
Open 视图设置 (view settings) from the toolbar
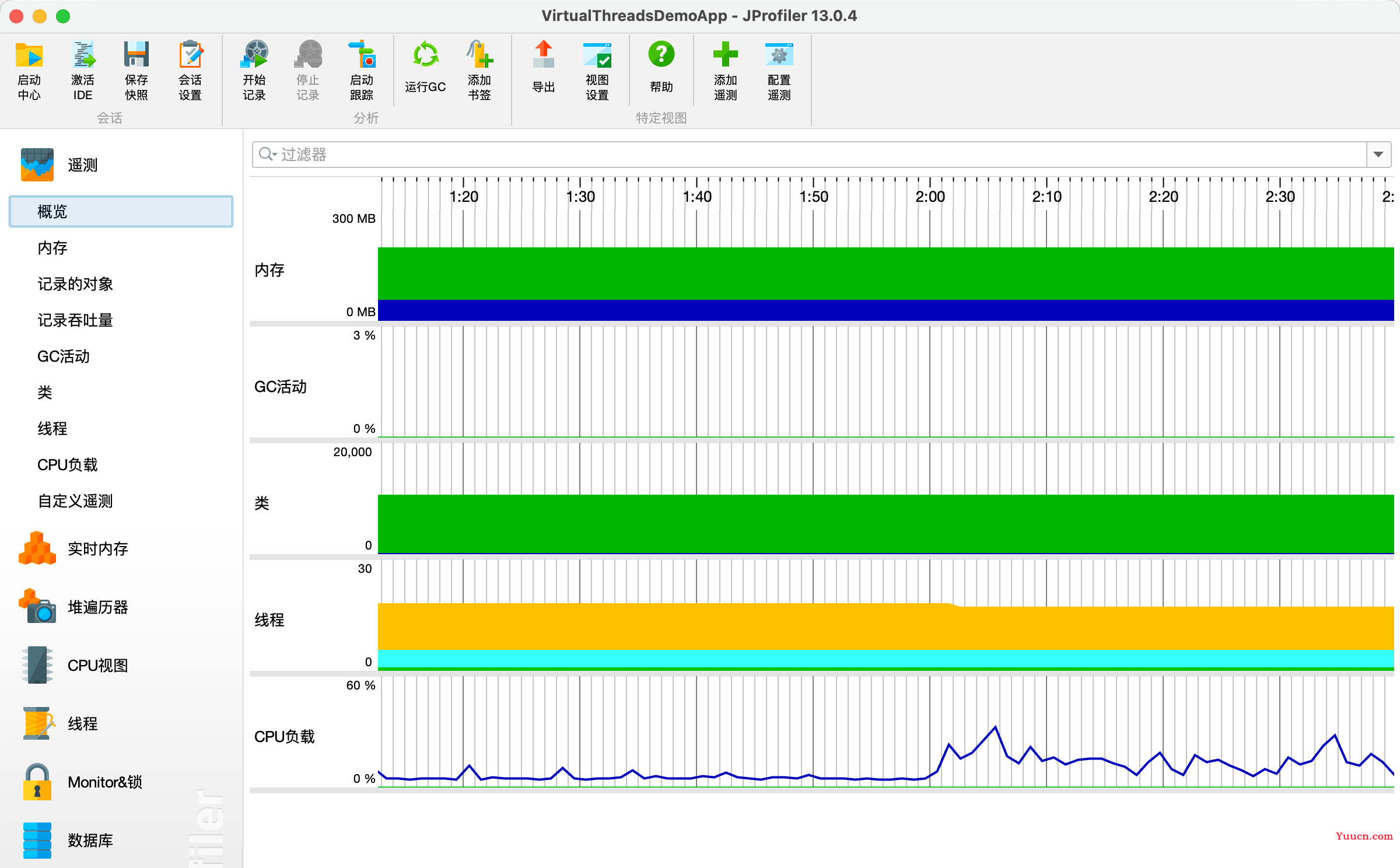(x=597, y=56)
